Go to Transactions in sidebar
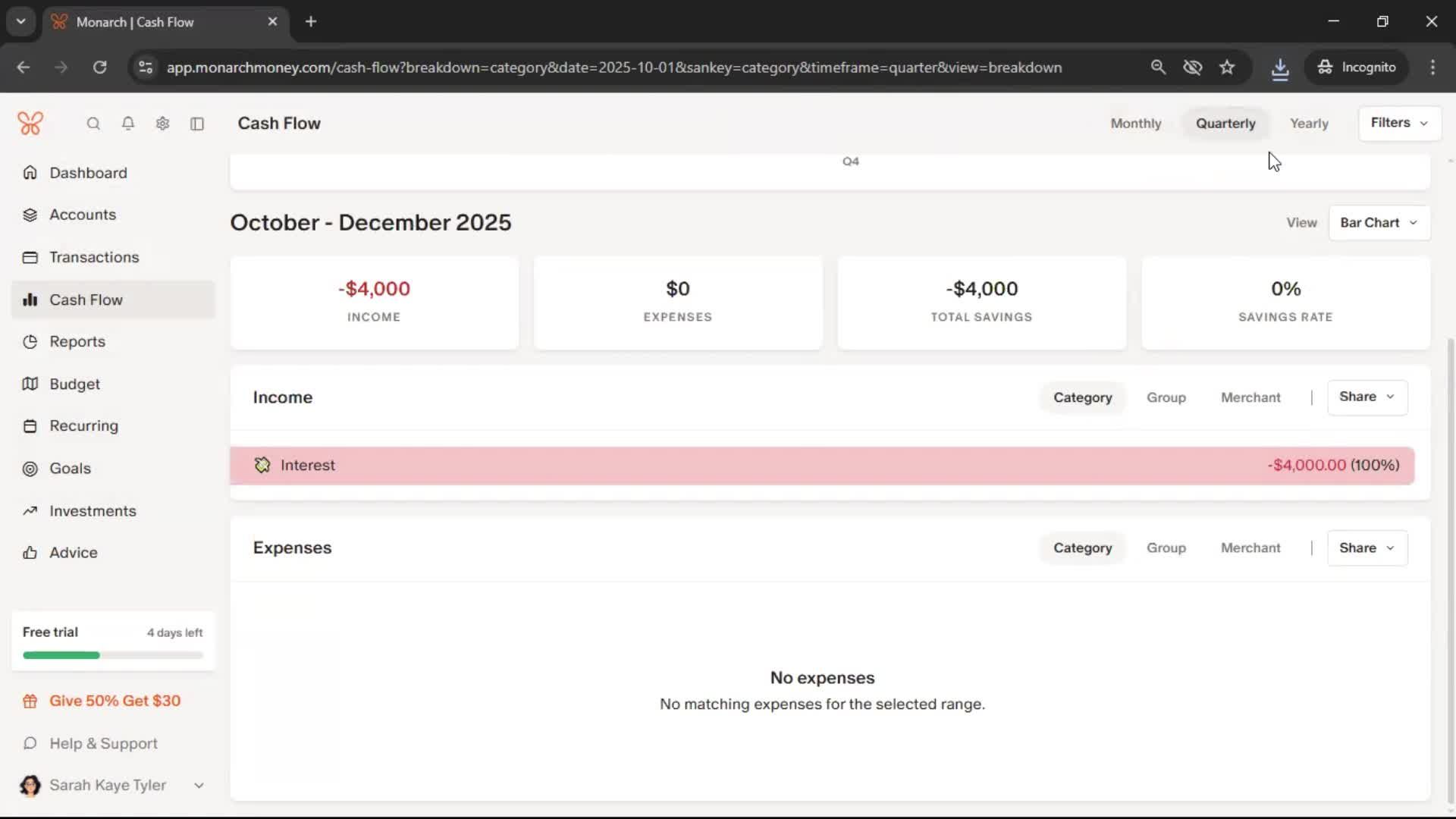1456x819 pixels. (94, 257)
